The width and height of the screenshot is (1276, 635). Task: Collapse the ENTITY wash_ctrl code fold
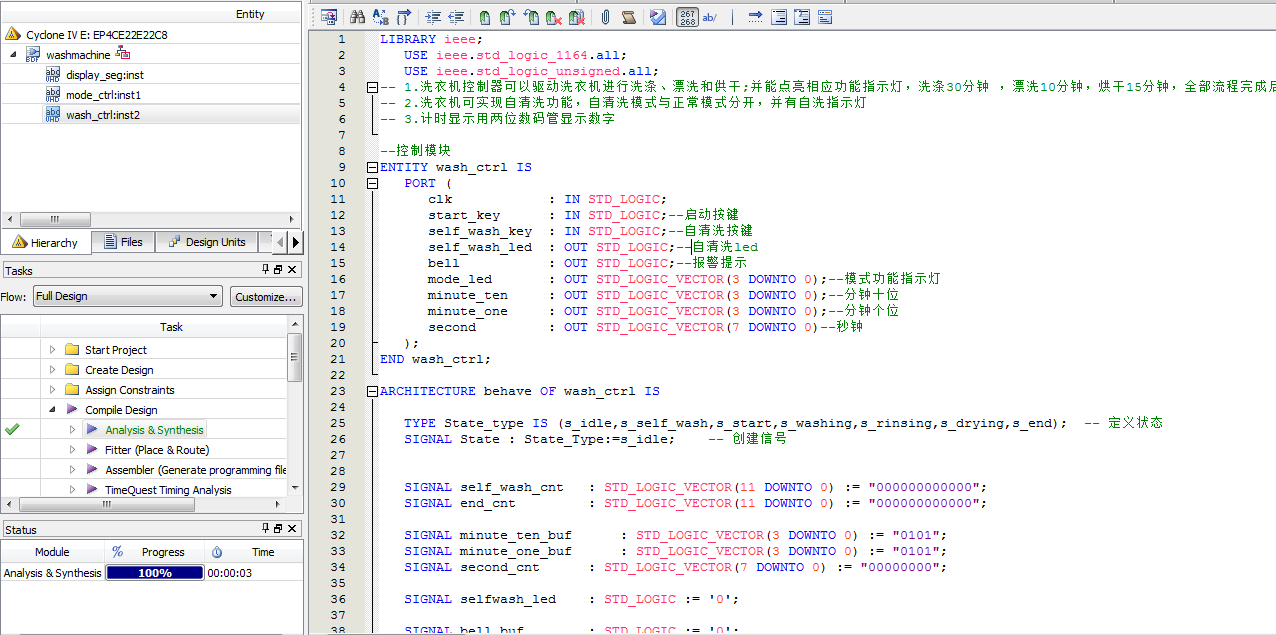coord(373,168)
